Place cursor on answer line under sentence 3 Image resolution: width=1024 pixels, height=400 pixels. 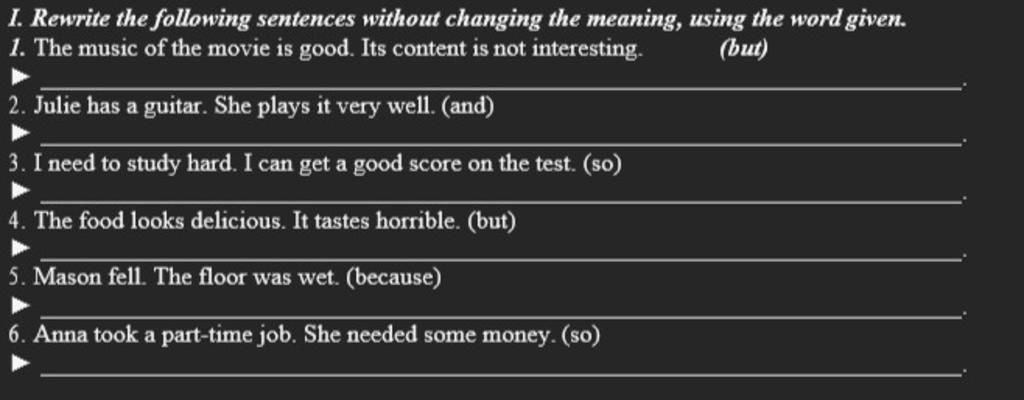500,195
